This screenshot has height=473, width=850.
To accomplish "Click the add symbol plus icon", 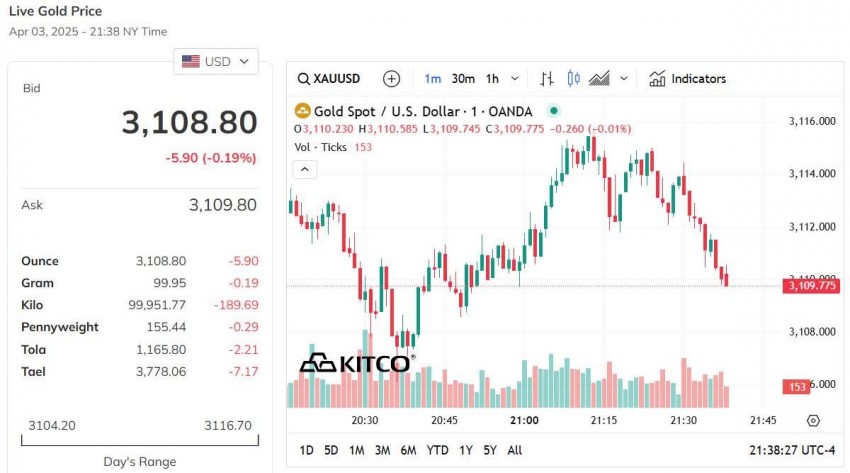I will pos(391,79).
